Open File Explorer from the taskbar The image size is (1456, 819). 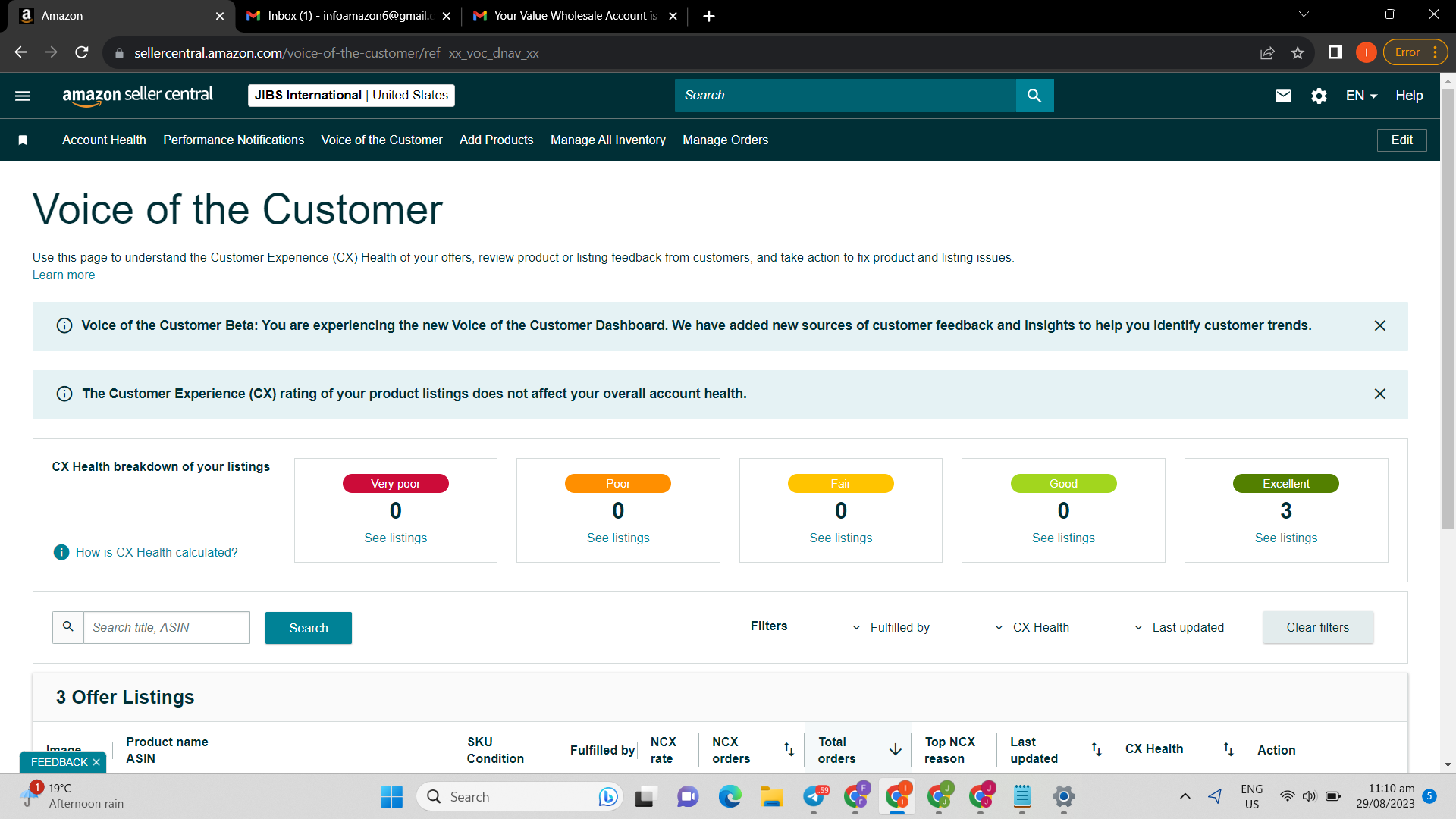tap(772, 796)
